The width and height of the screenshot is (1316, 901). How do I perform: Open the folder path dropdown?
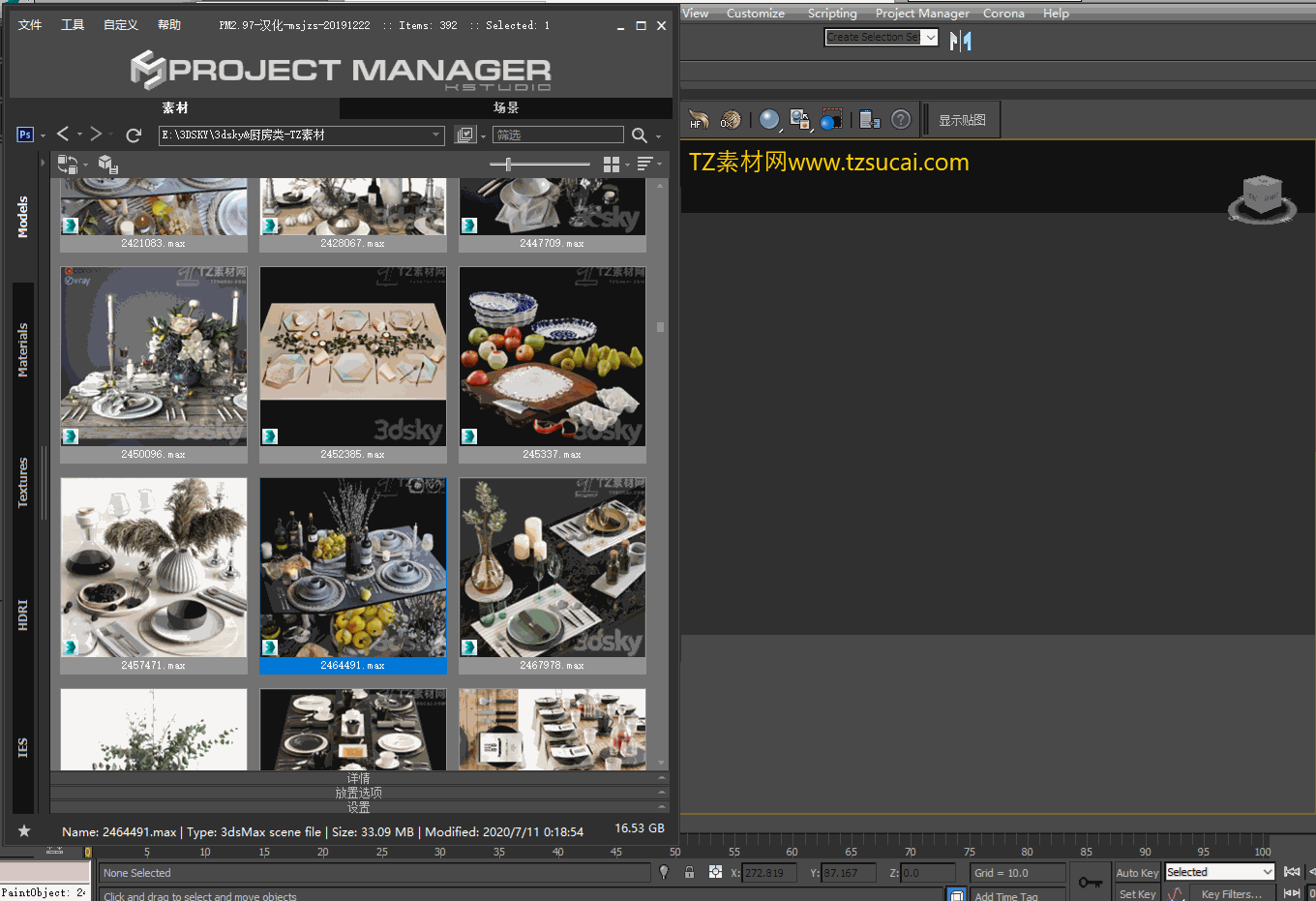click(x=435, y=135)
